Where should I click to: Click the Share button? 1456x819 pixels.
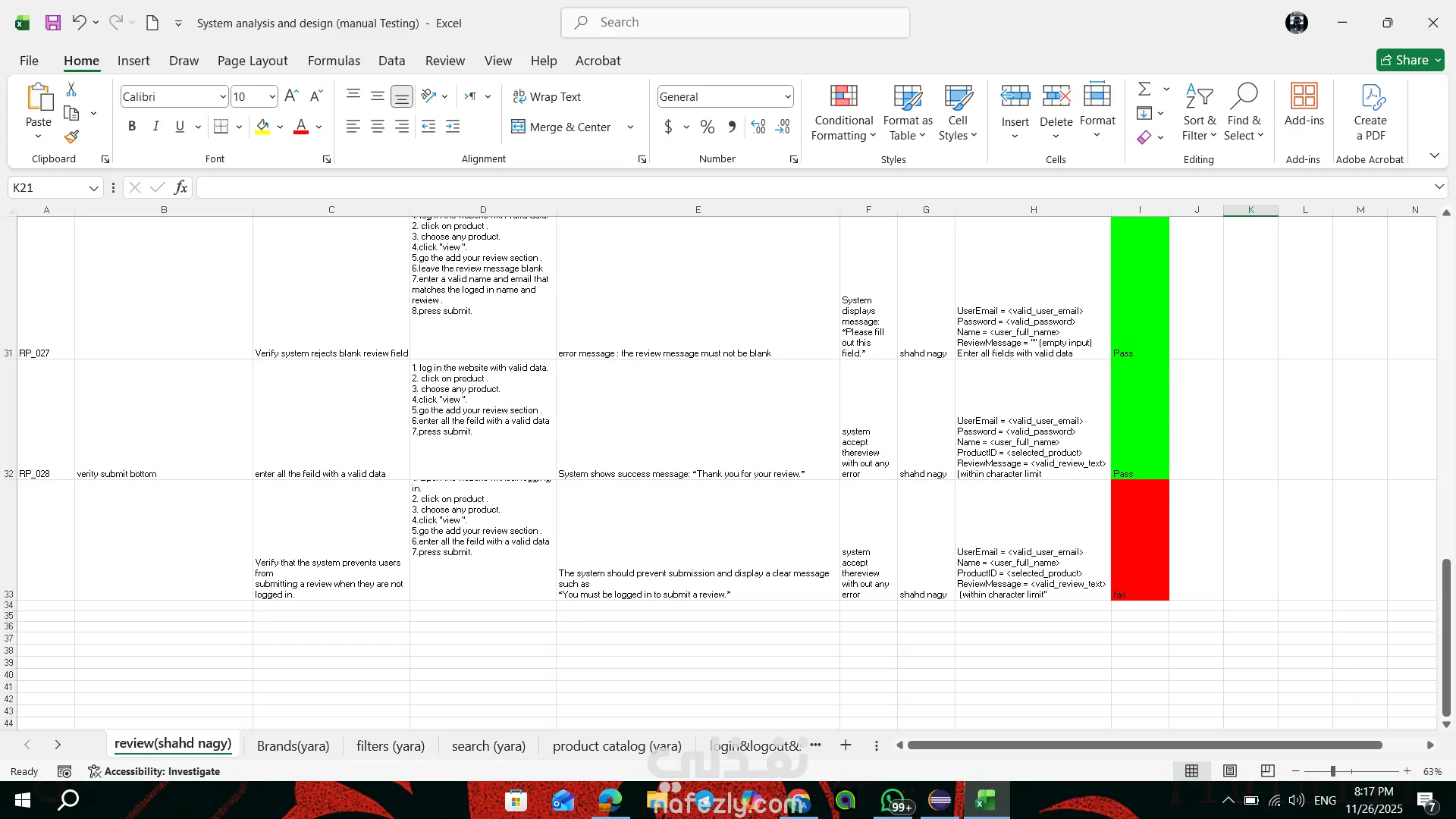coord(1410,60)
